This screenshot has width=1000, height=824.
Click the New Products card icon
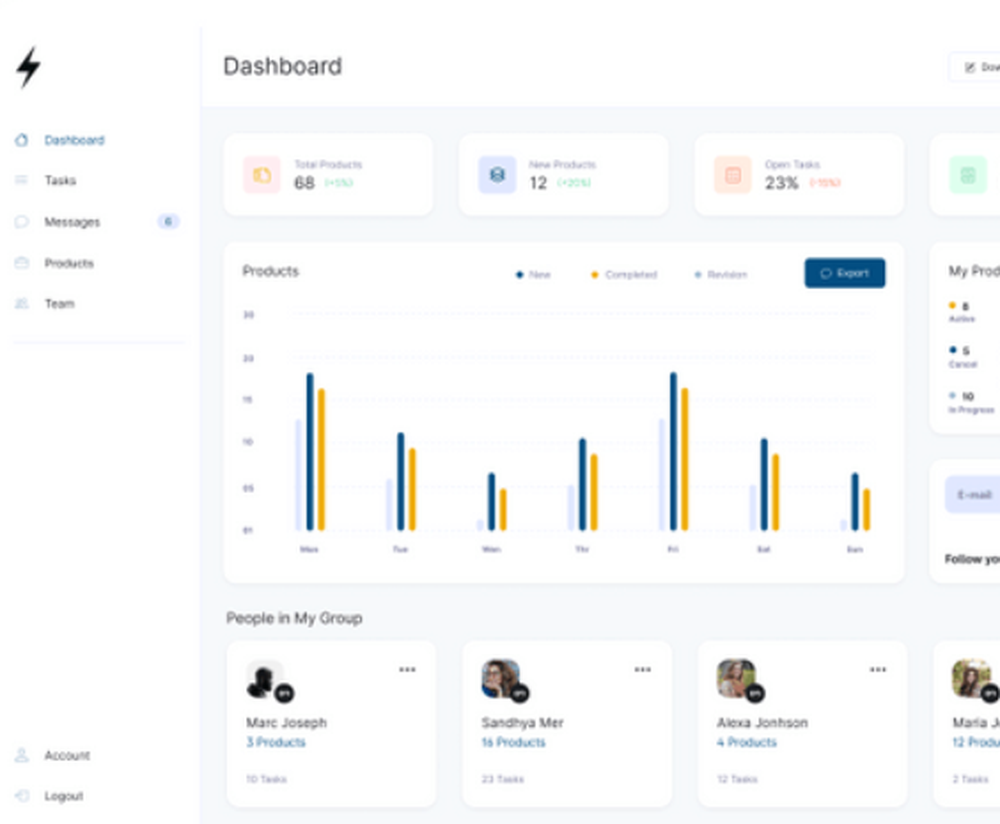click(497, 175)
